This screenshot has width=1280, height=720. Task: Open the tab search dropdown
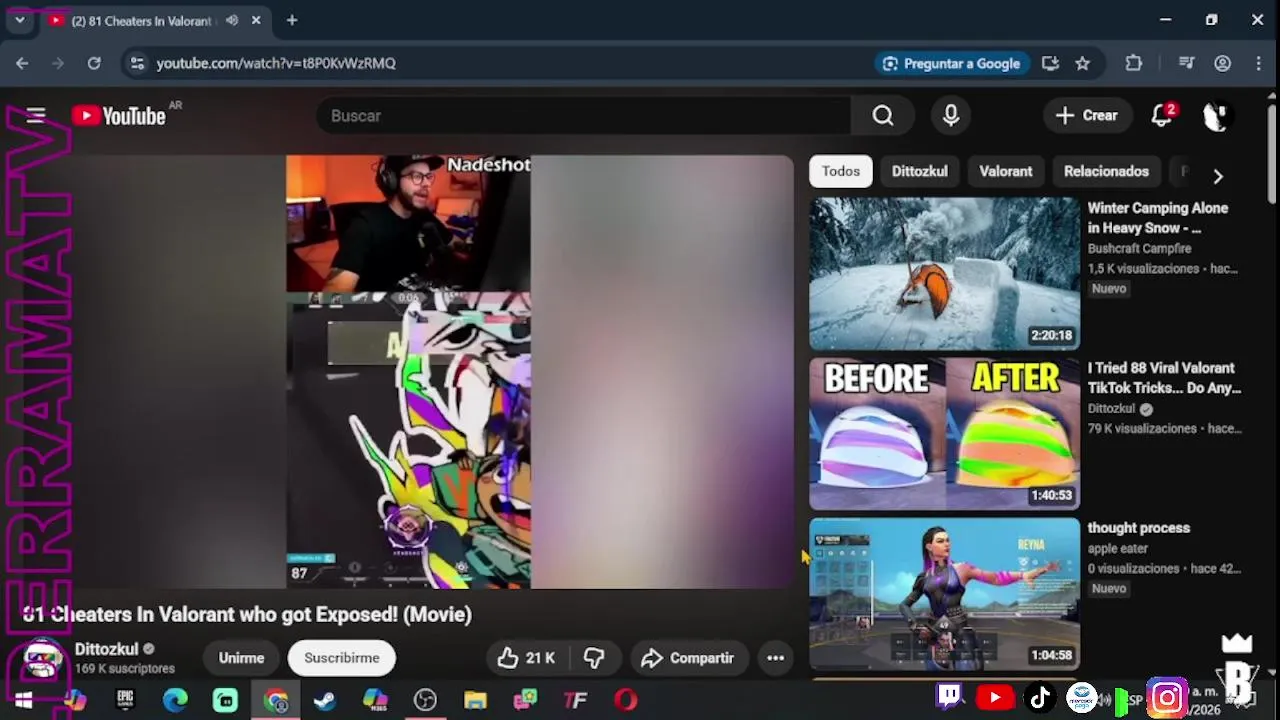click(19, 20)
